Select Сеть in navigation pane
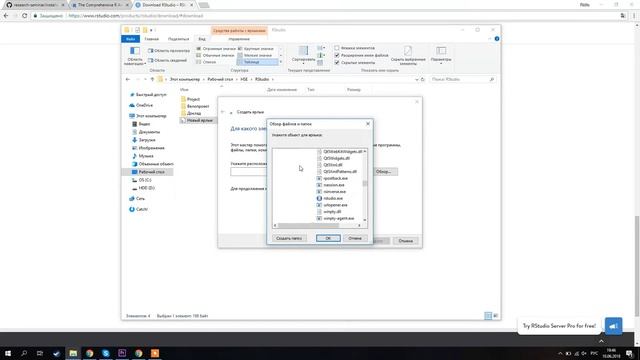Image resolution: width=640 pixels, height=360 pixels. click(x=137, y=198)
